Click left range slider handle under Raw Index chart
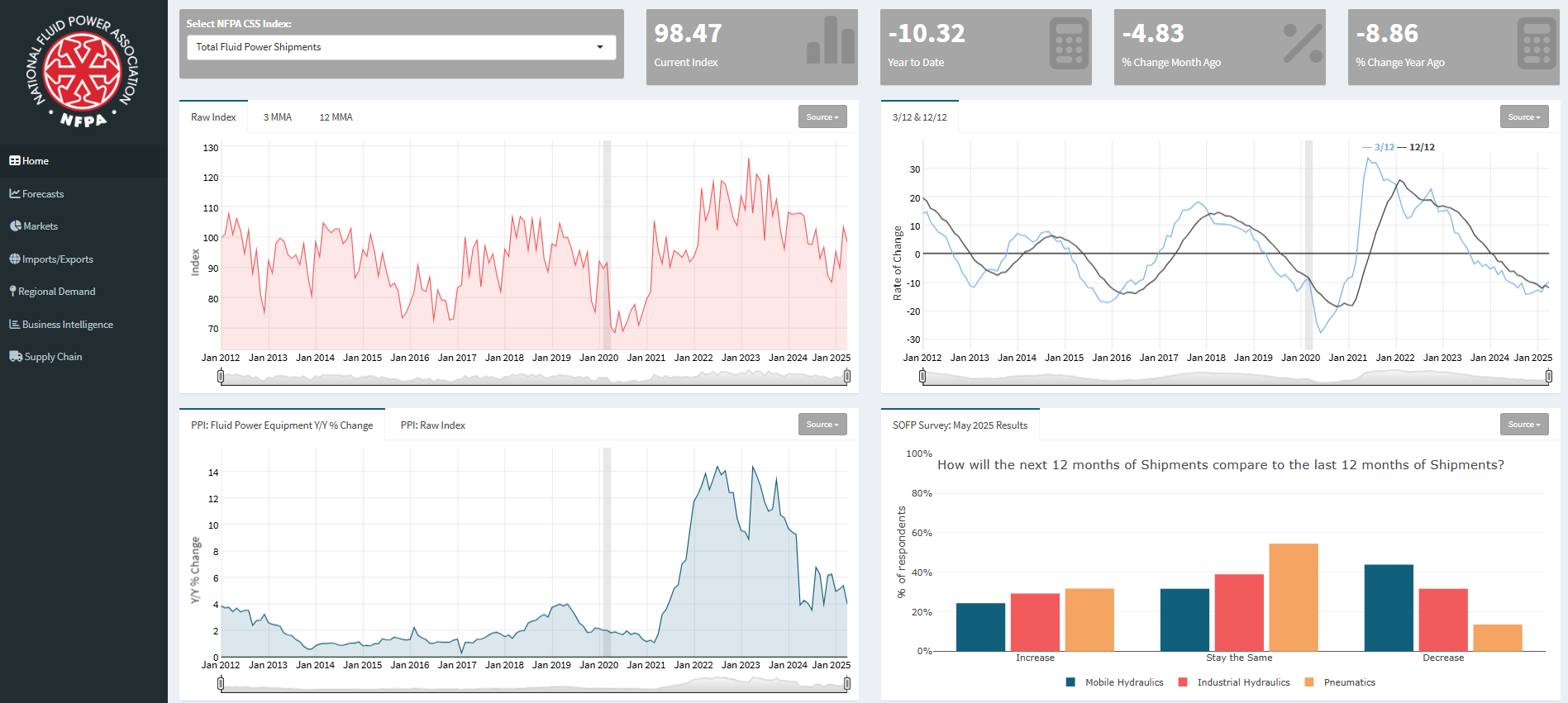 click(221, 377)
